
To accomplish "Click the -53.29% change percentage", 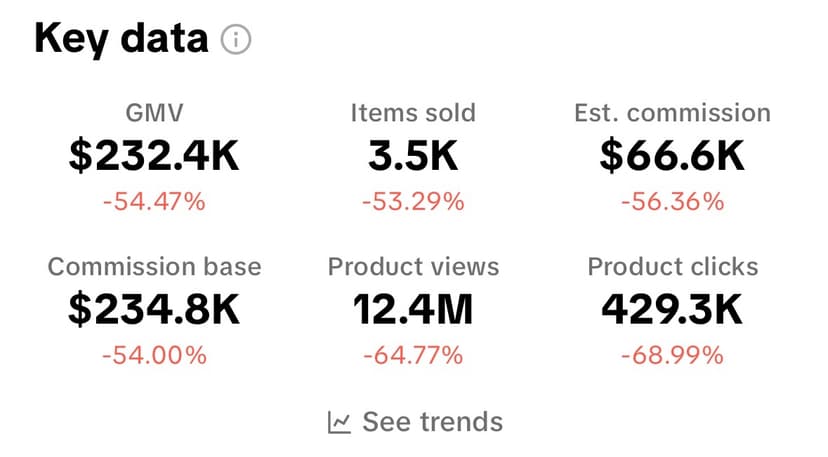I will coord(413,201).
